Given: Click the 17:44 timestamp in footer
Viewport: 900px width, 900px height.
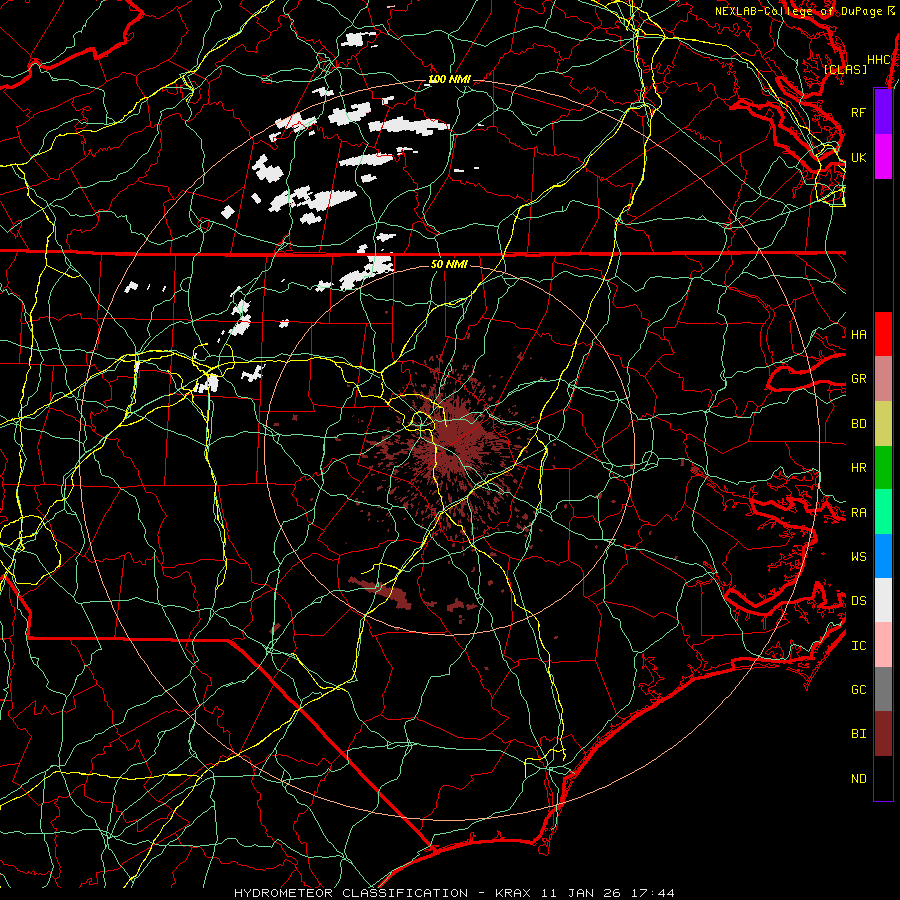Looking at the screenshot, I should point(653,893).
